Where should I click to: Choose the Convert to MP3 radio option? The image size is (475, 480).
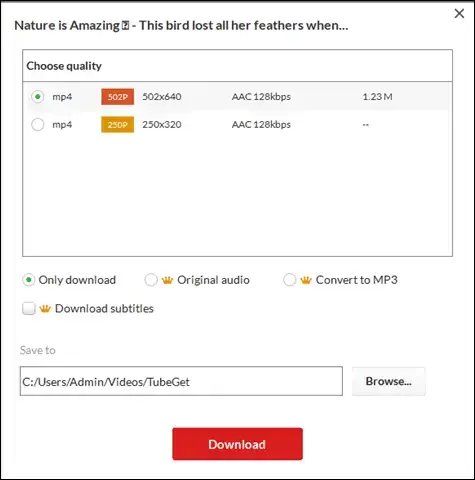289,280
